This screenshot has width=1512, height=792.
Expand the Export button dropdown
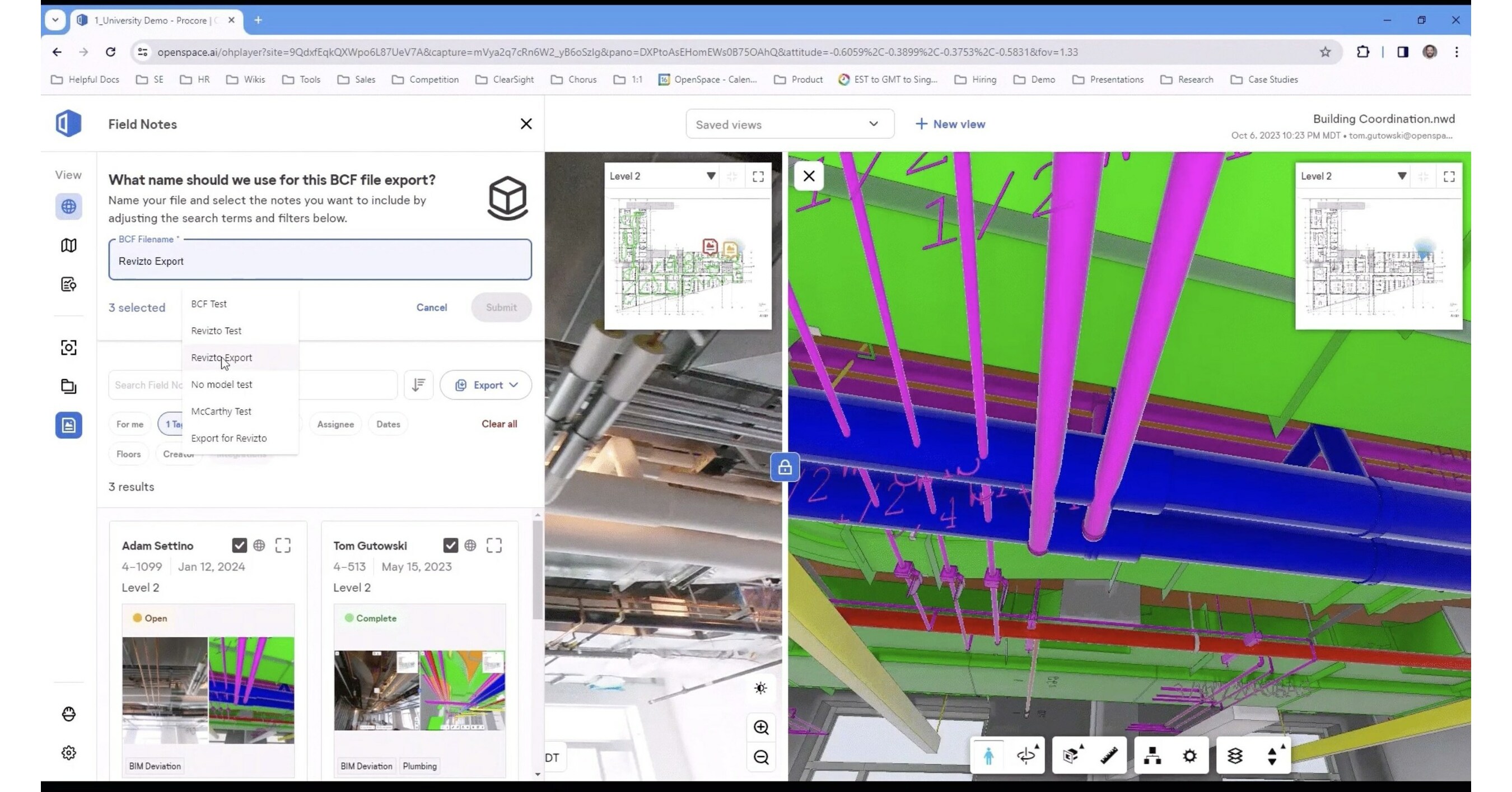click(514, 385)
